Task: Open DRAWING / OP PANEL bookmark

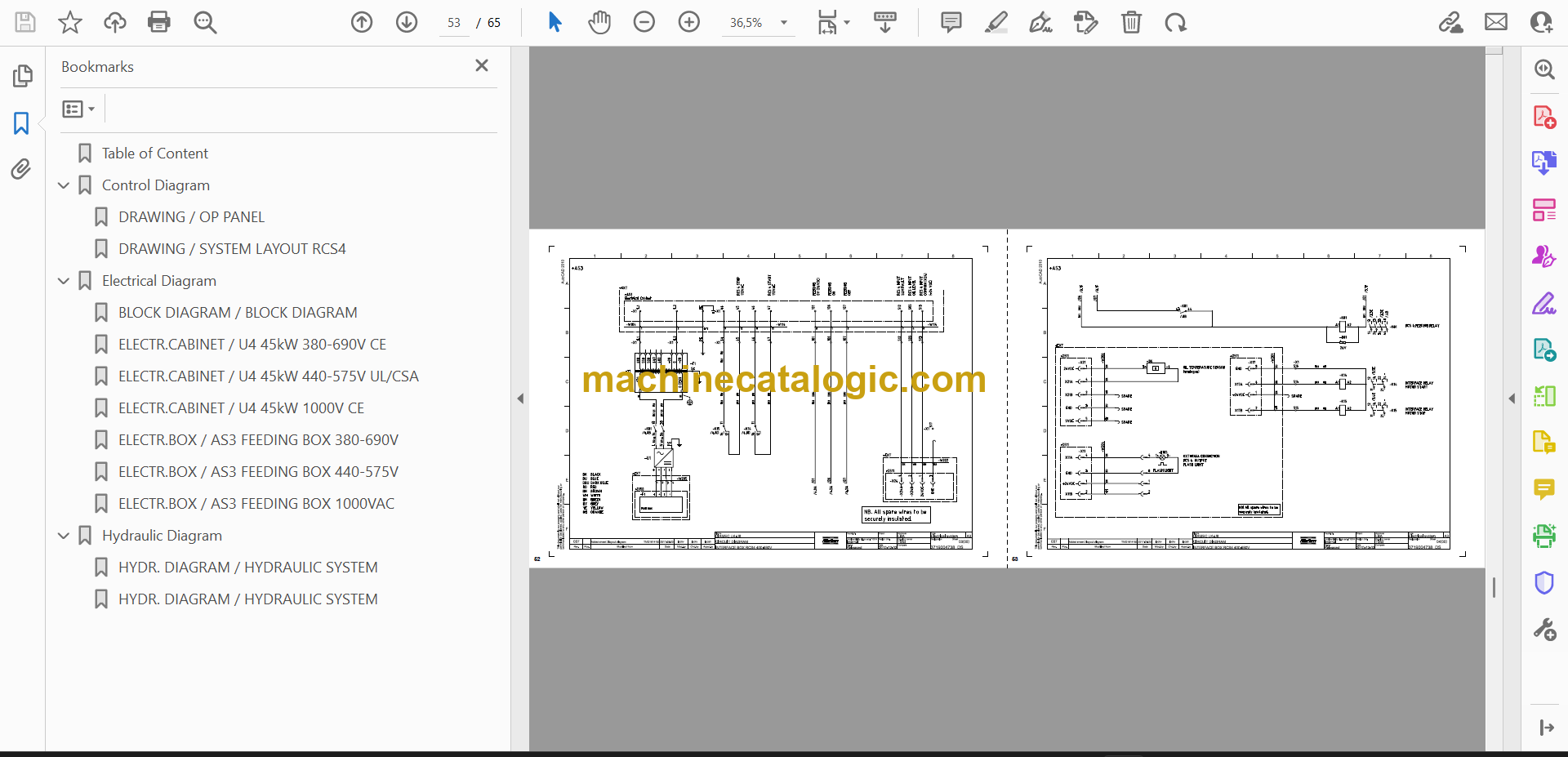Action: pyautogui.click(x=191, y=217)
